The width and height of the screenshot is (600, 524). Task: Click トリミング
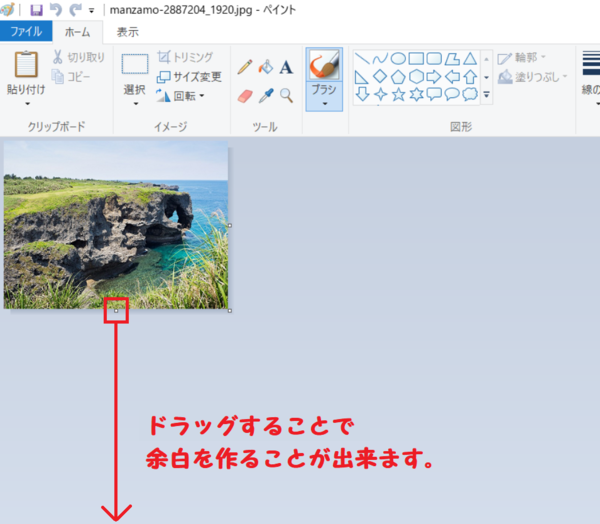185,57
